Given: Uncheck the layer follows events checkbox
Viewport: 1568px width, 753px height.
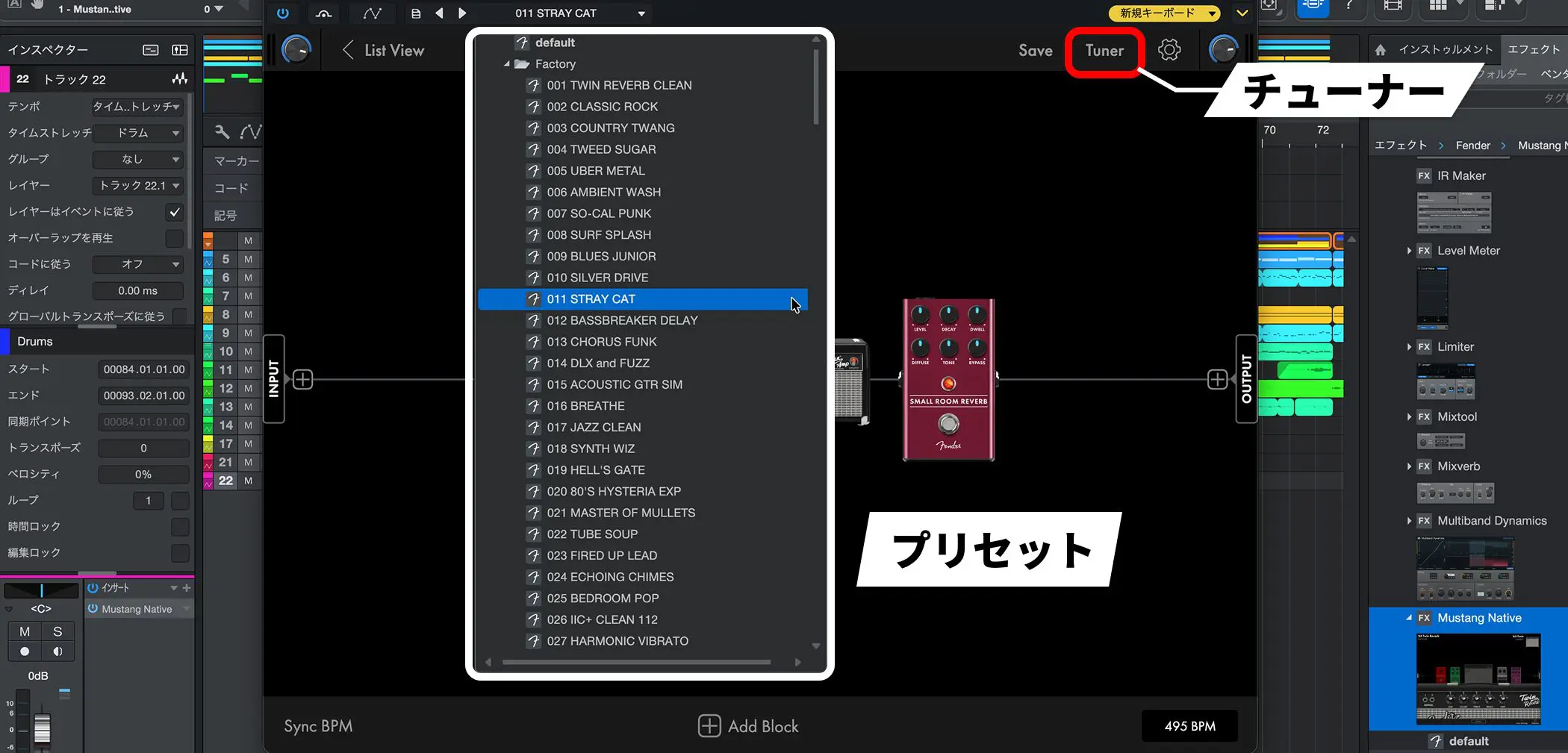Looking at the screenshot, I should pos(175,212).
